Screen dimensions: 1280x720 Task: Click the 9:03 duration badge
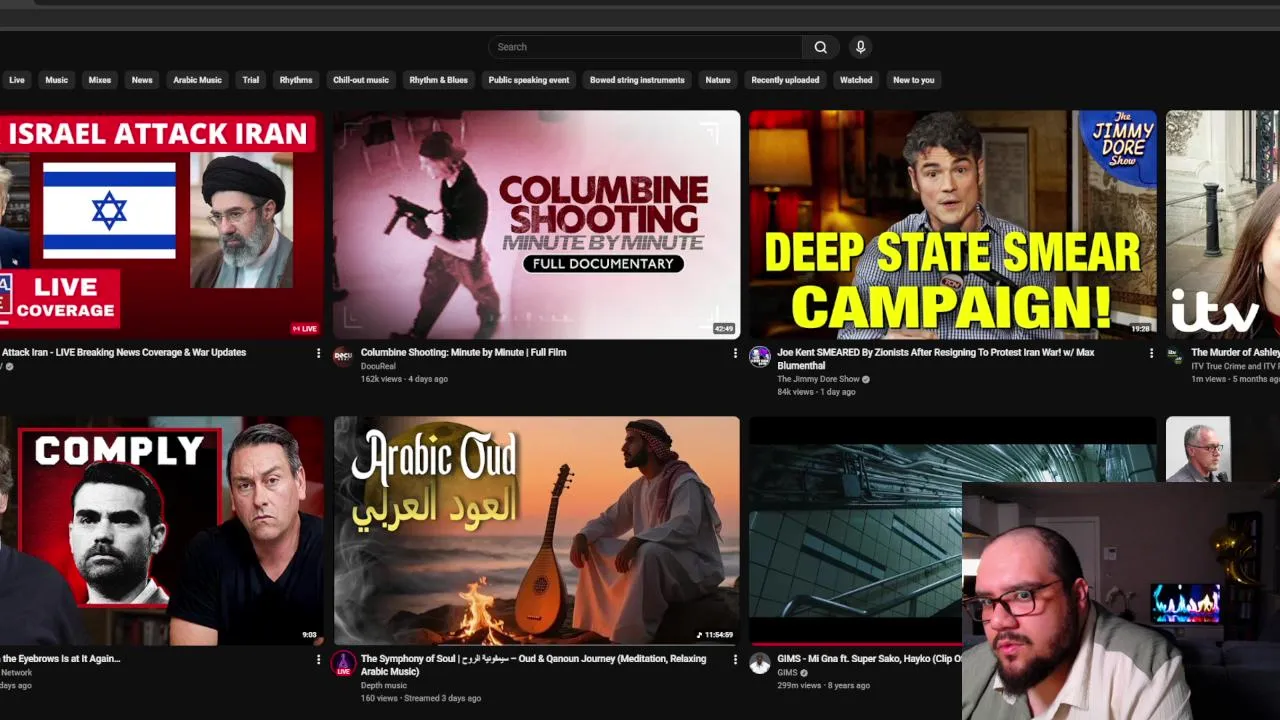coord(309,635)
